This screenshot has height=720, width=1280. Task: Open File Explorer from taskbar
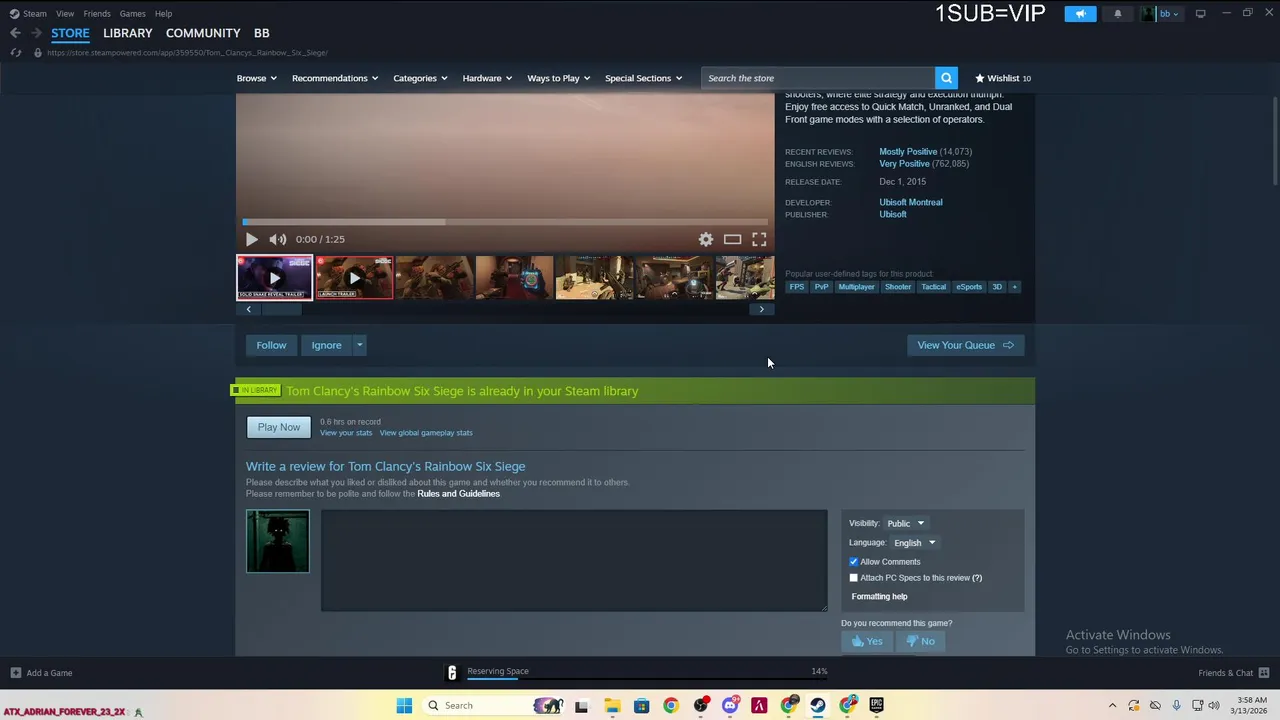[x=612, y=706]
